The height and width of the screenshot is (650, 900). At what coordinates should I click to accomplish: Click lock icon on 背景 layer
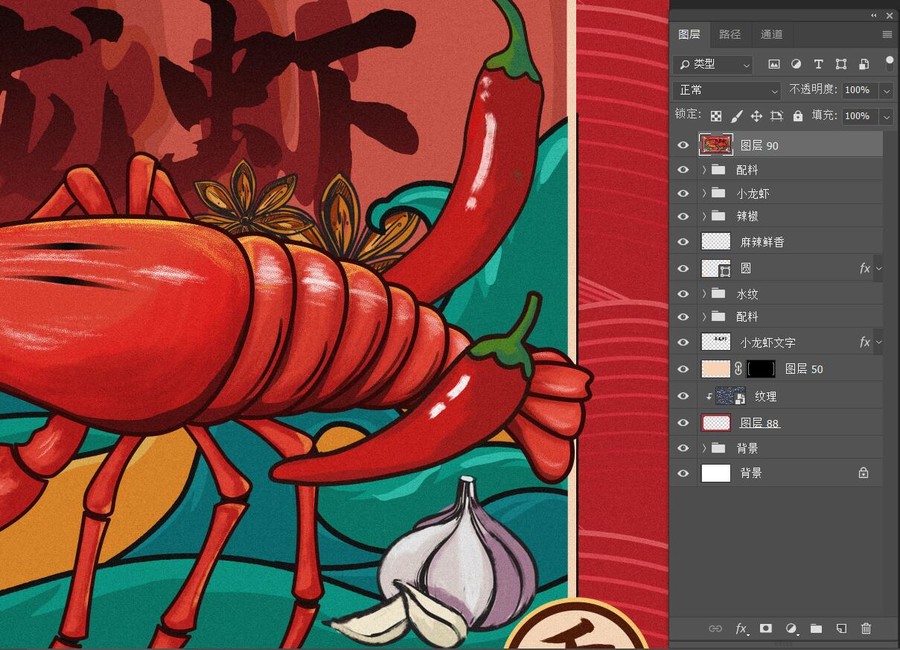pyautogui.click(x=863, y=473)
